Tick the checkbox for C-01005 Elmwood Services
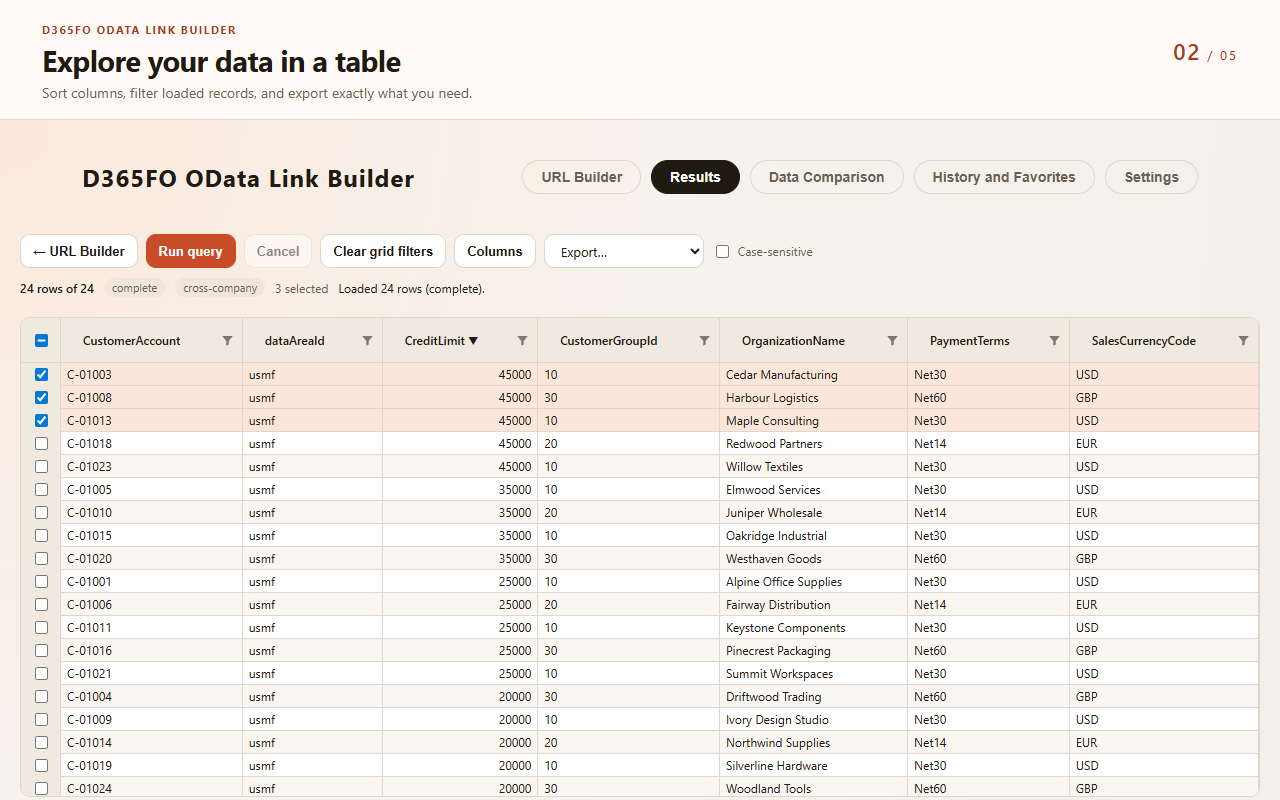This screenshot has width=1280, height=800. pyautogui.click(x=41, y=490)
